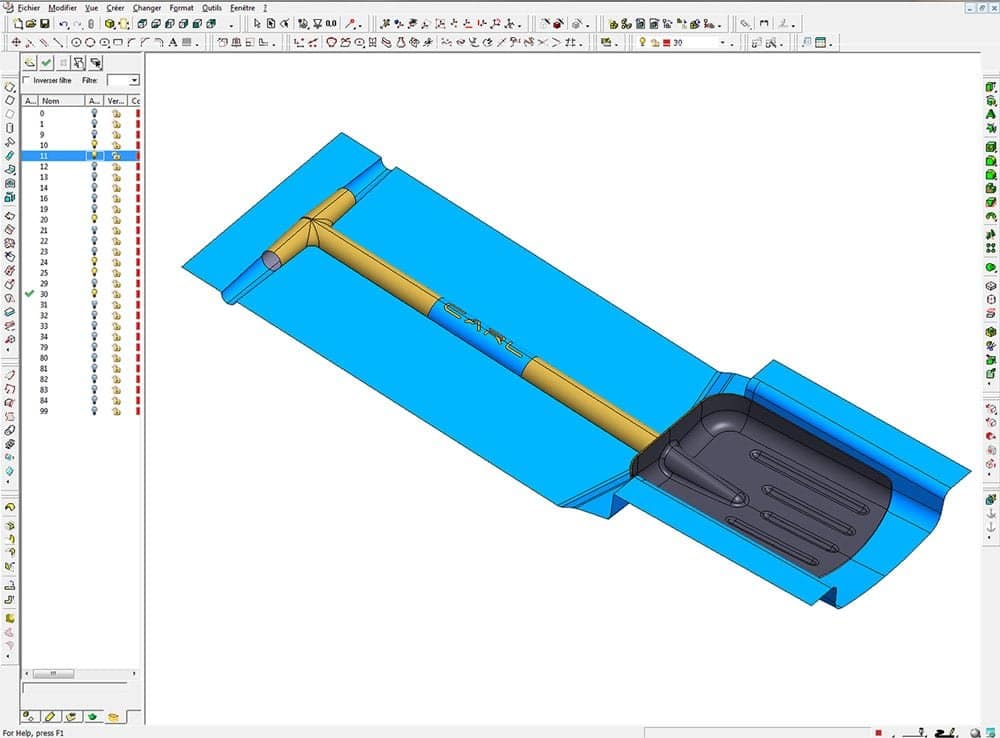Image resolution: width=1000 pixels, height=738 pixels.
Task: Select the arrow pointer selection tool
Action: point(257,23)
